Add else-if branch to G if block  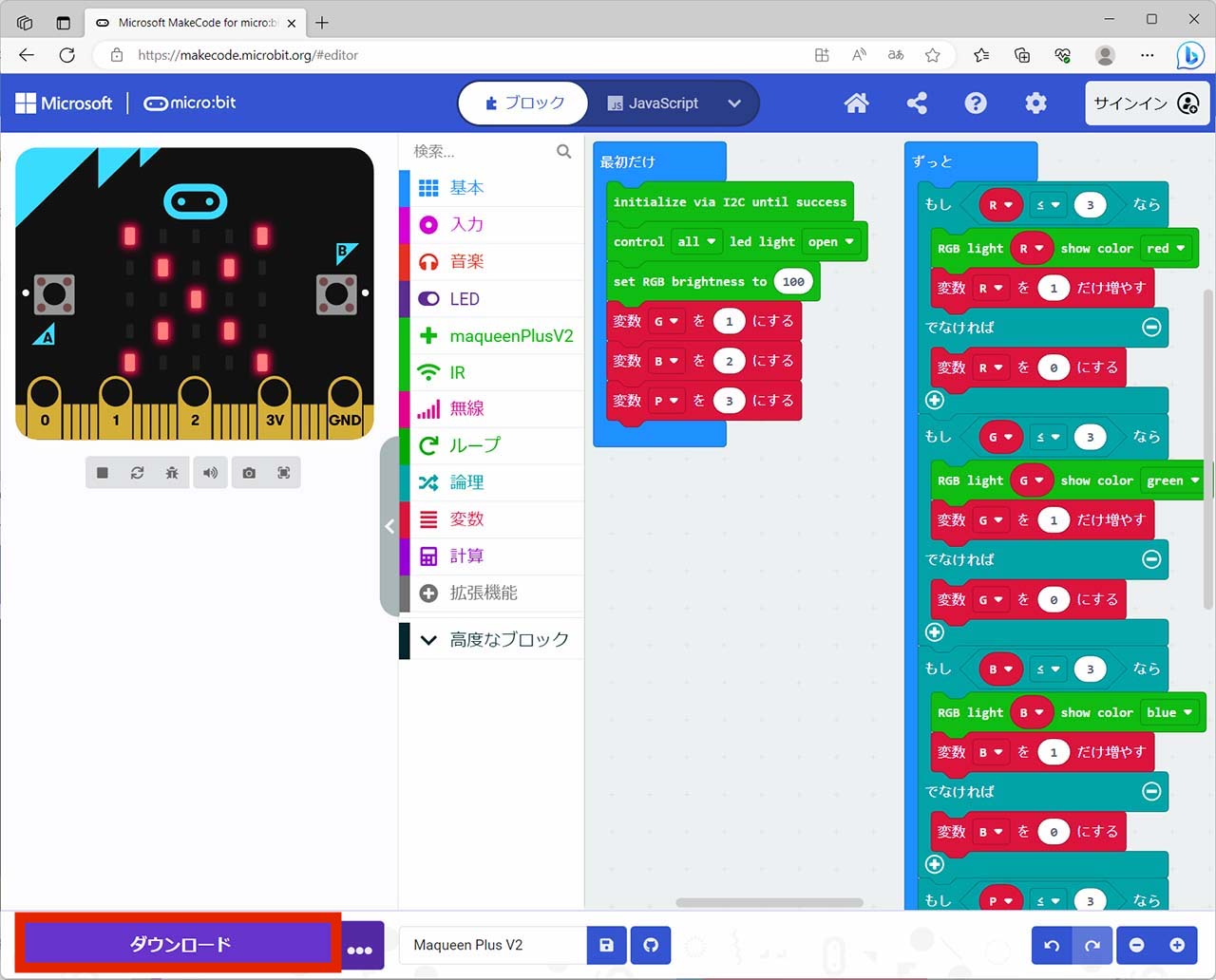935,632
